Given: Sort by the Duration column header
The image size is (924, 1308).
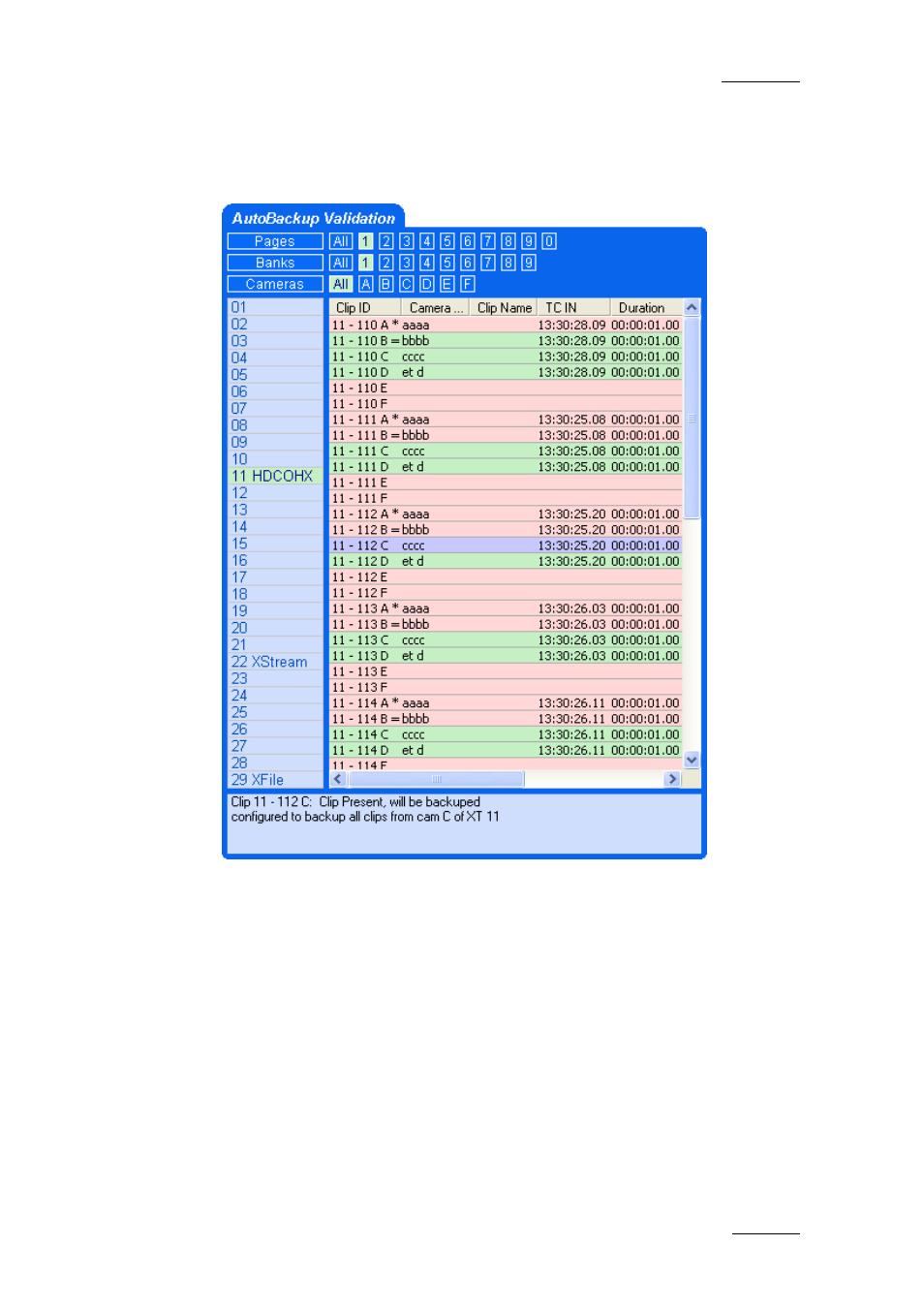Looking at the screenshot, I should [x=646, y=308].
